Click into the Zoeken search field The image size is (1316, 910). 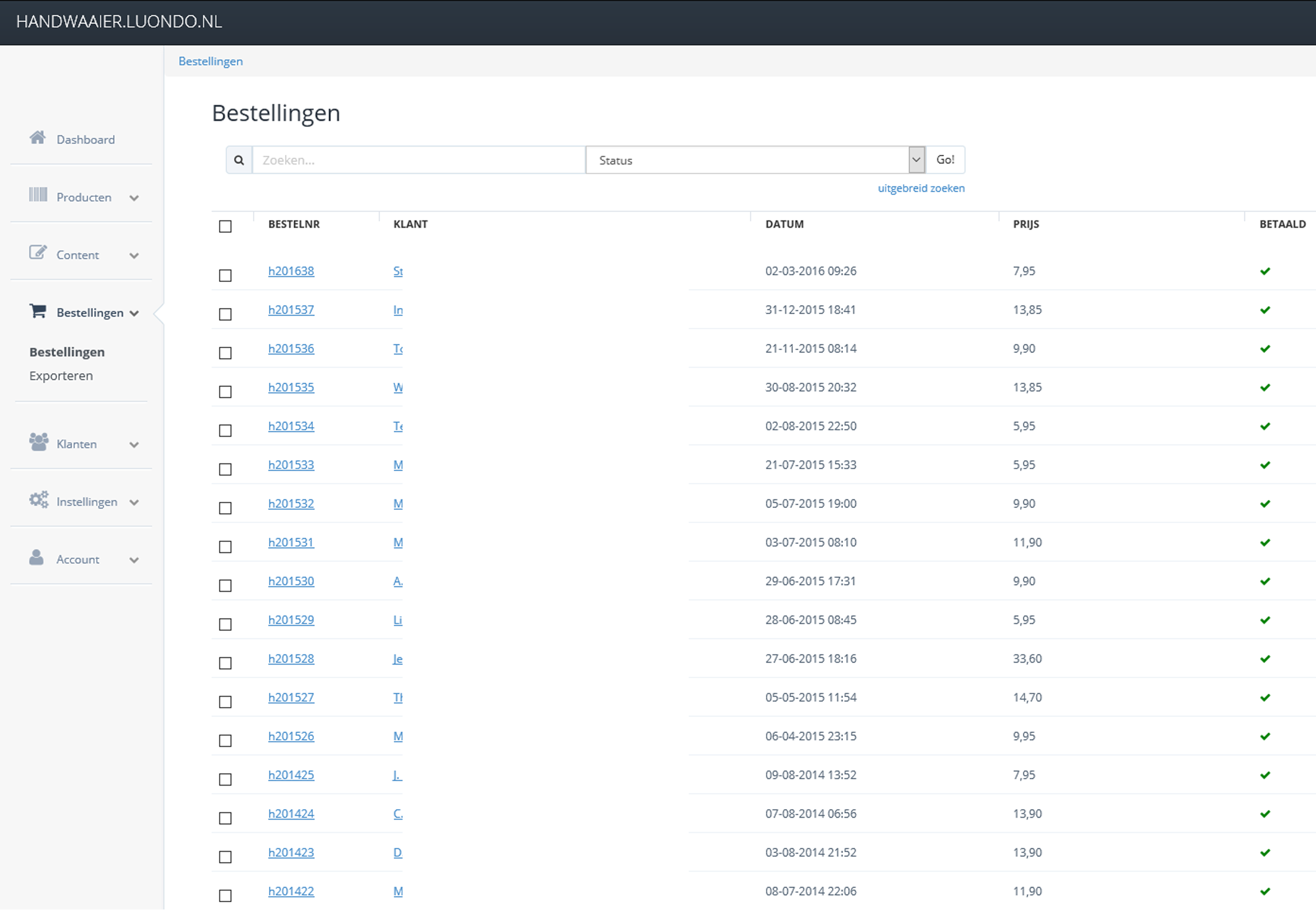pos(419,160)
